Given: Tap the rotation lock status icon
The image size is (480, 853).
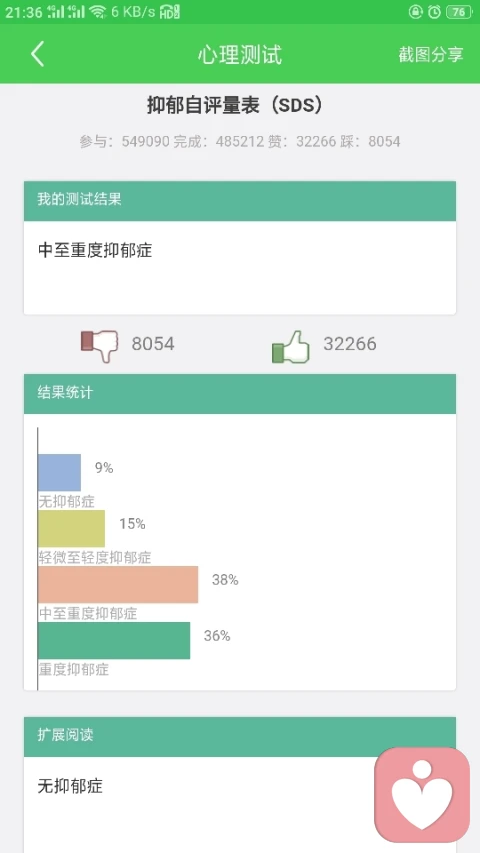Looking at the screenshot, I should point(416,12).
